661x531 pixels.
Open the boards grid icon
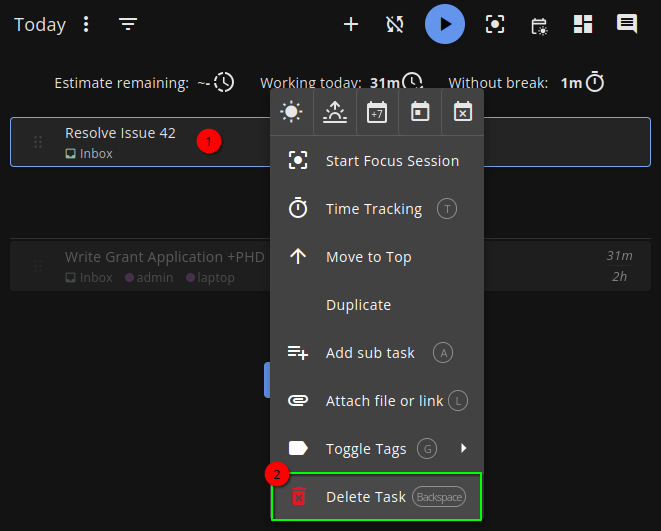(583, 24)
